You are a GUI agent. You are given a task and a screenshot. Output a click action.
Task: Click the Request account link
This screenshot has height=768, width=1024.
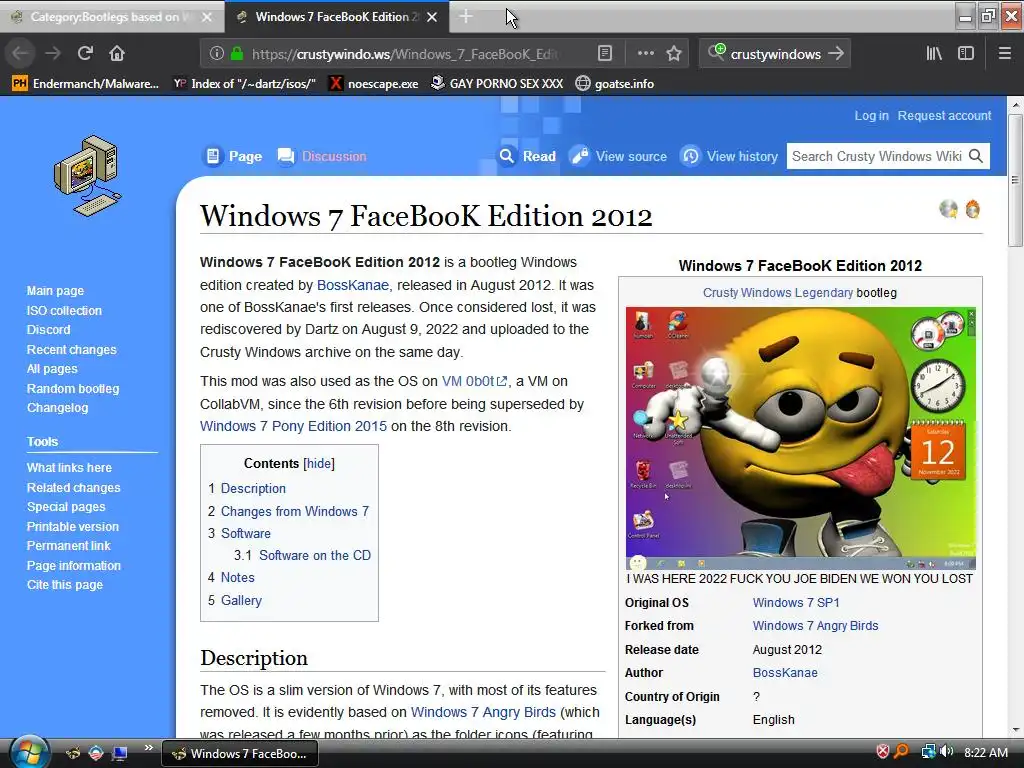tap(944, 116)
